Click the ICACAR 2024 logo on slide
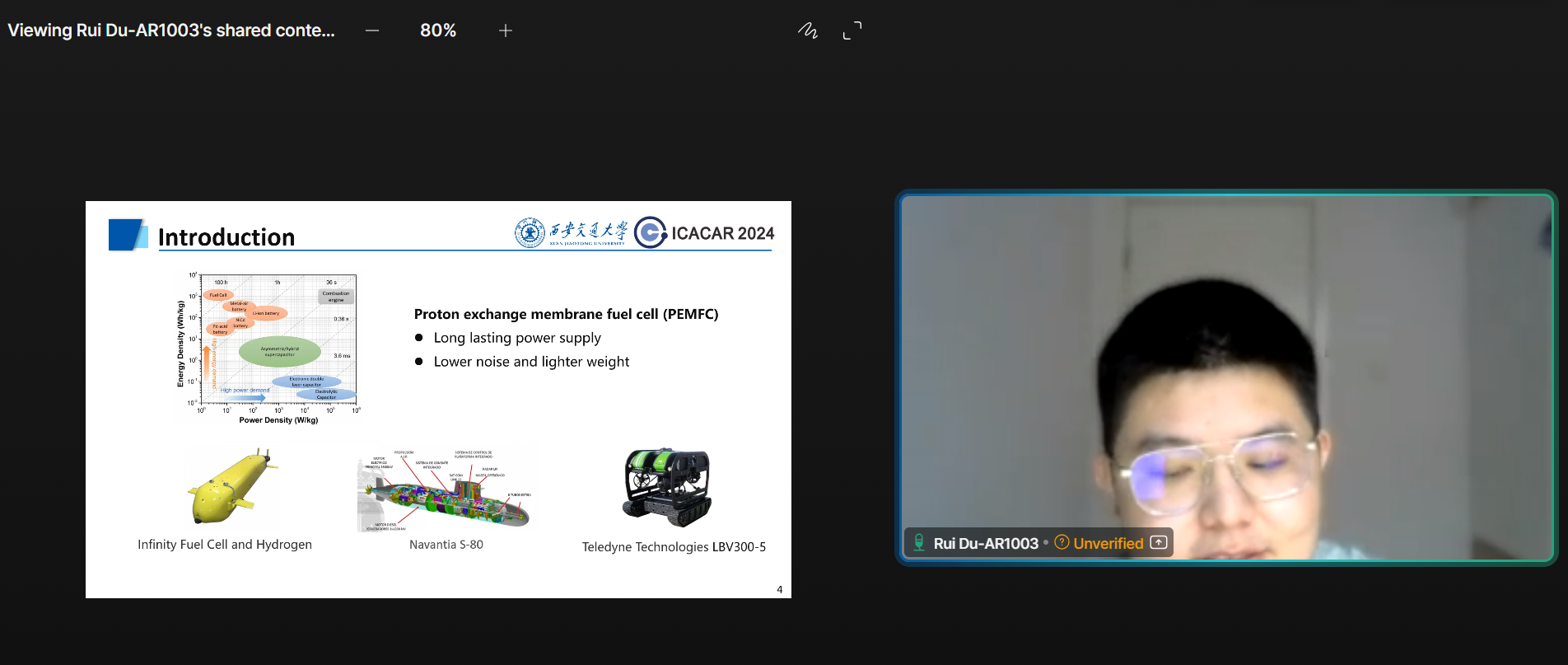The image size is (1568, 665). pyautogui.click(x=704, y=232)
